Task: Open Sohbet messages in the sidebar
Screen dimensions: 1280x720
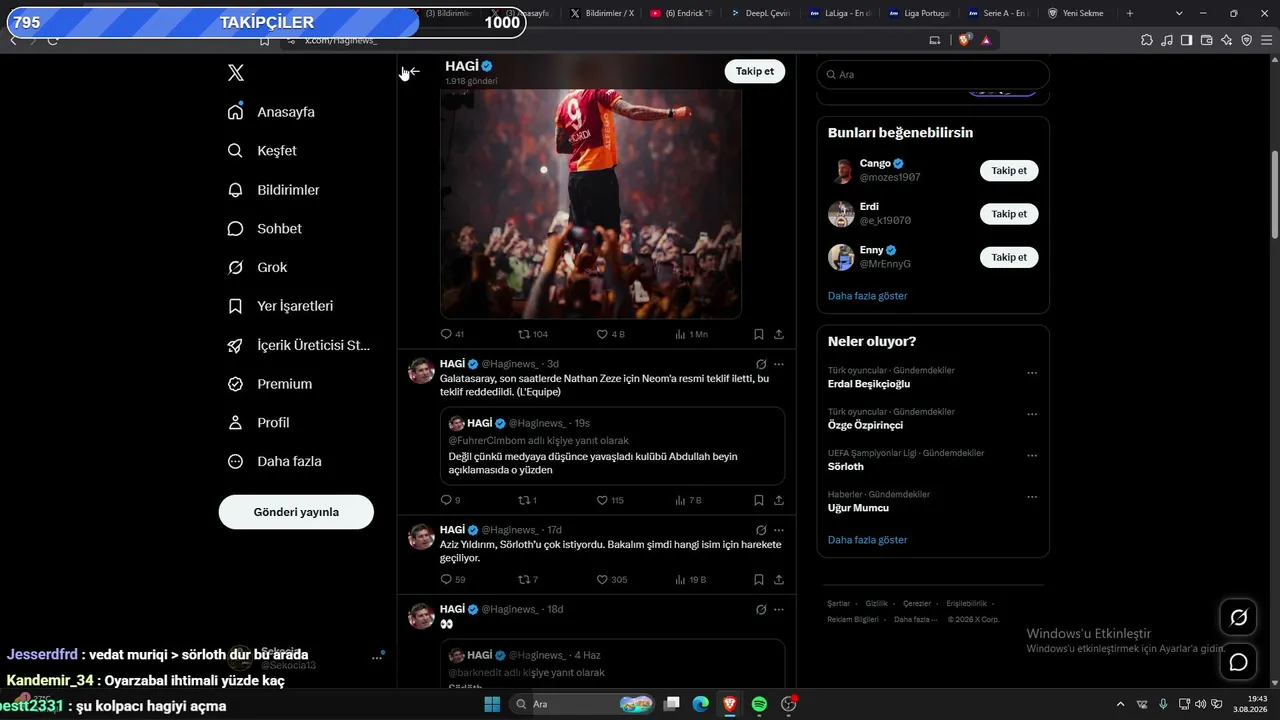Action: click(x=265, y=229)
